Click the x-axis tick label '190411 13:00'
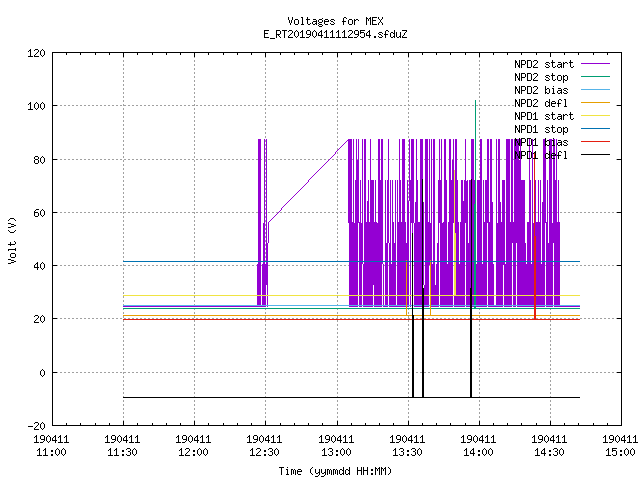The image size is (640, 480). [x=336, y=446]
